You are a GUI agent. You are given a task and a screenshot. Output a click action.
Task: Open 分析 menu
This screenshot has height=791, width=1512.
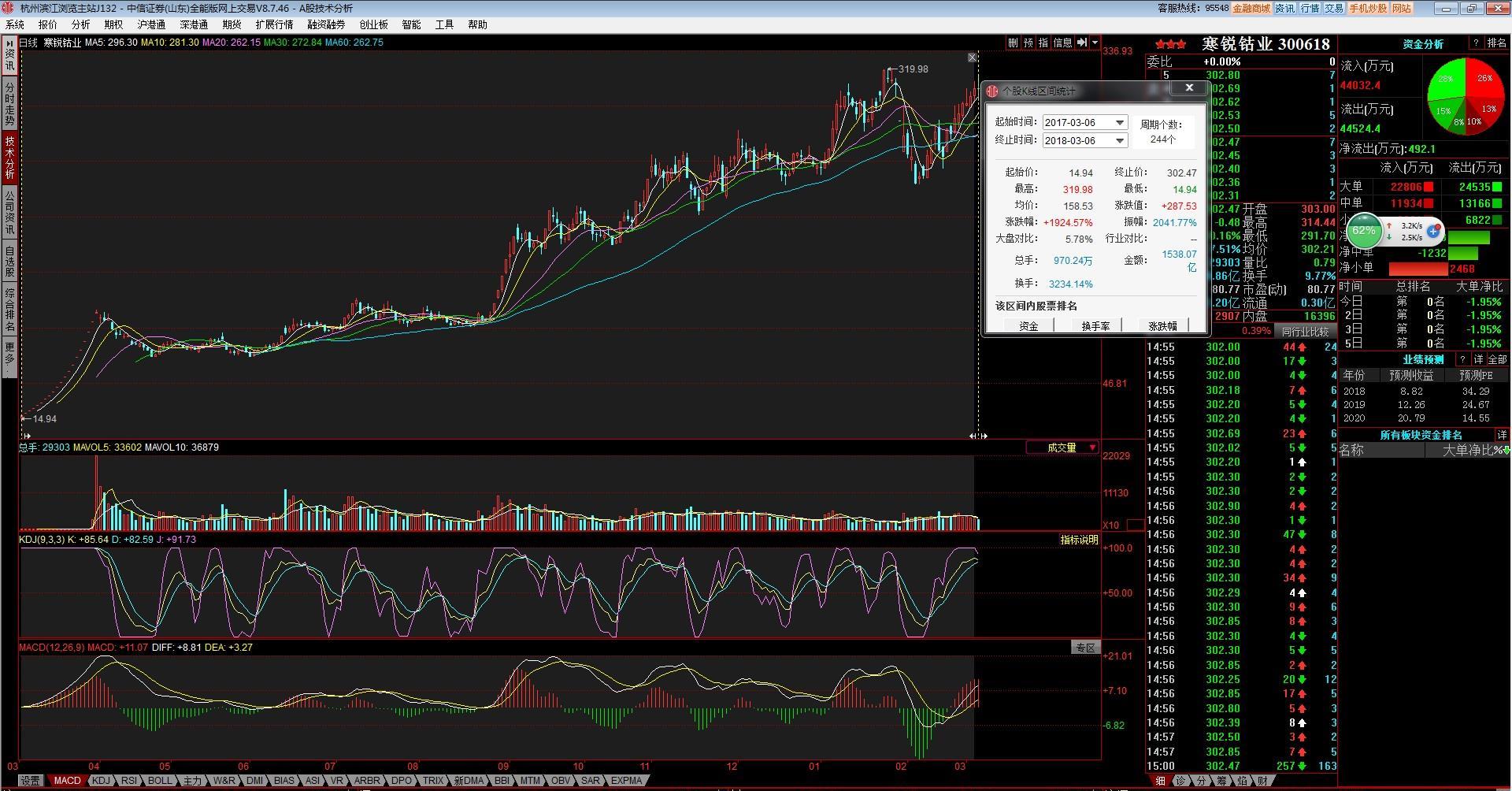(81, 24)
